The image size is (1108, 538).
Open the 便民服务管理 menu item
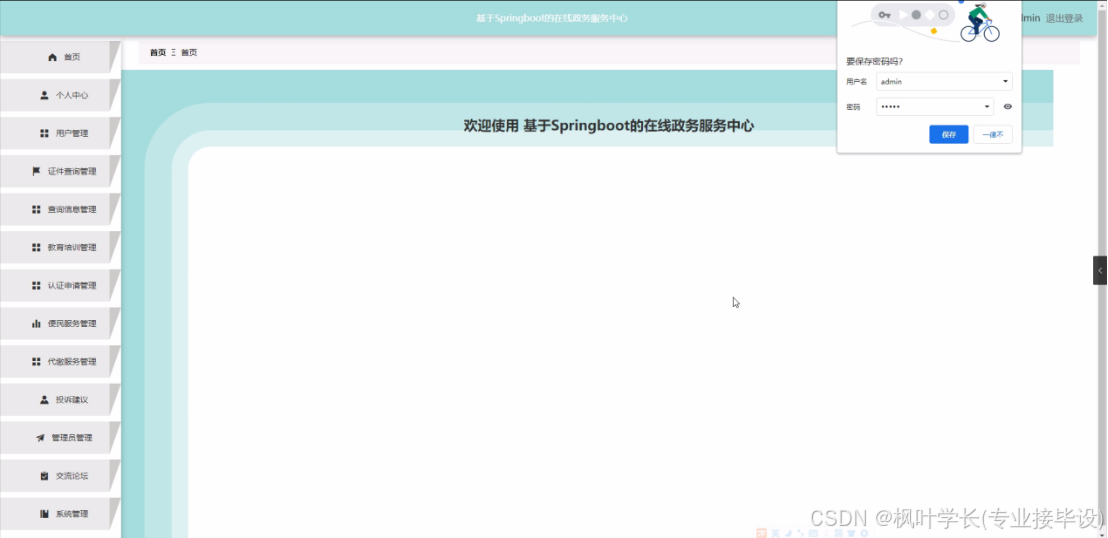(60, 324)
